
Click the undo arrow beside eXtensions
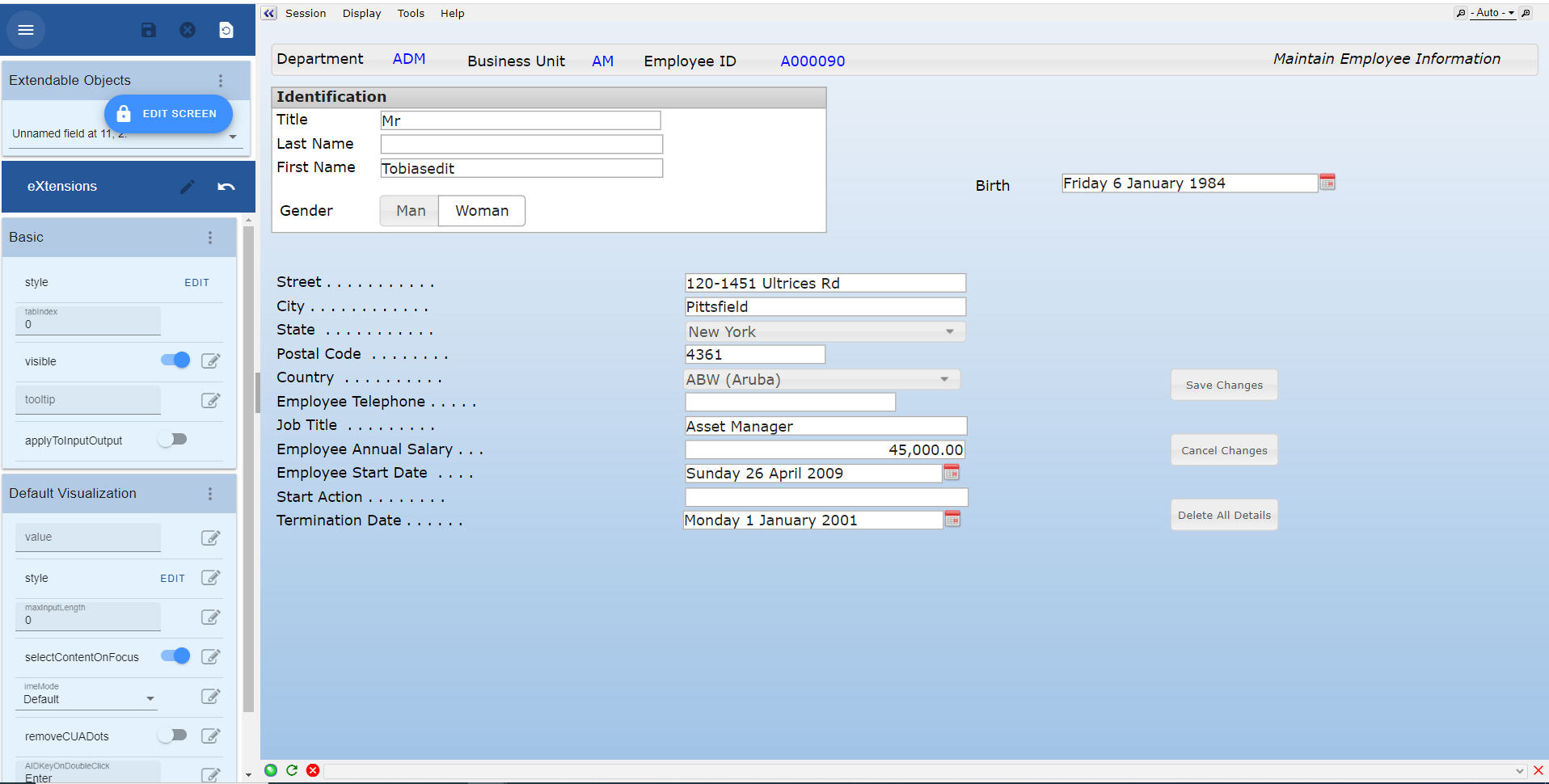226,187
